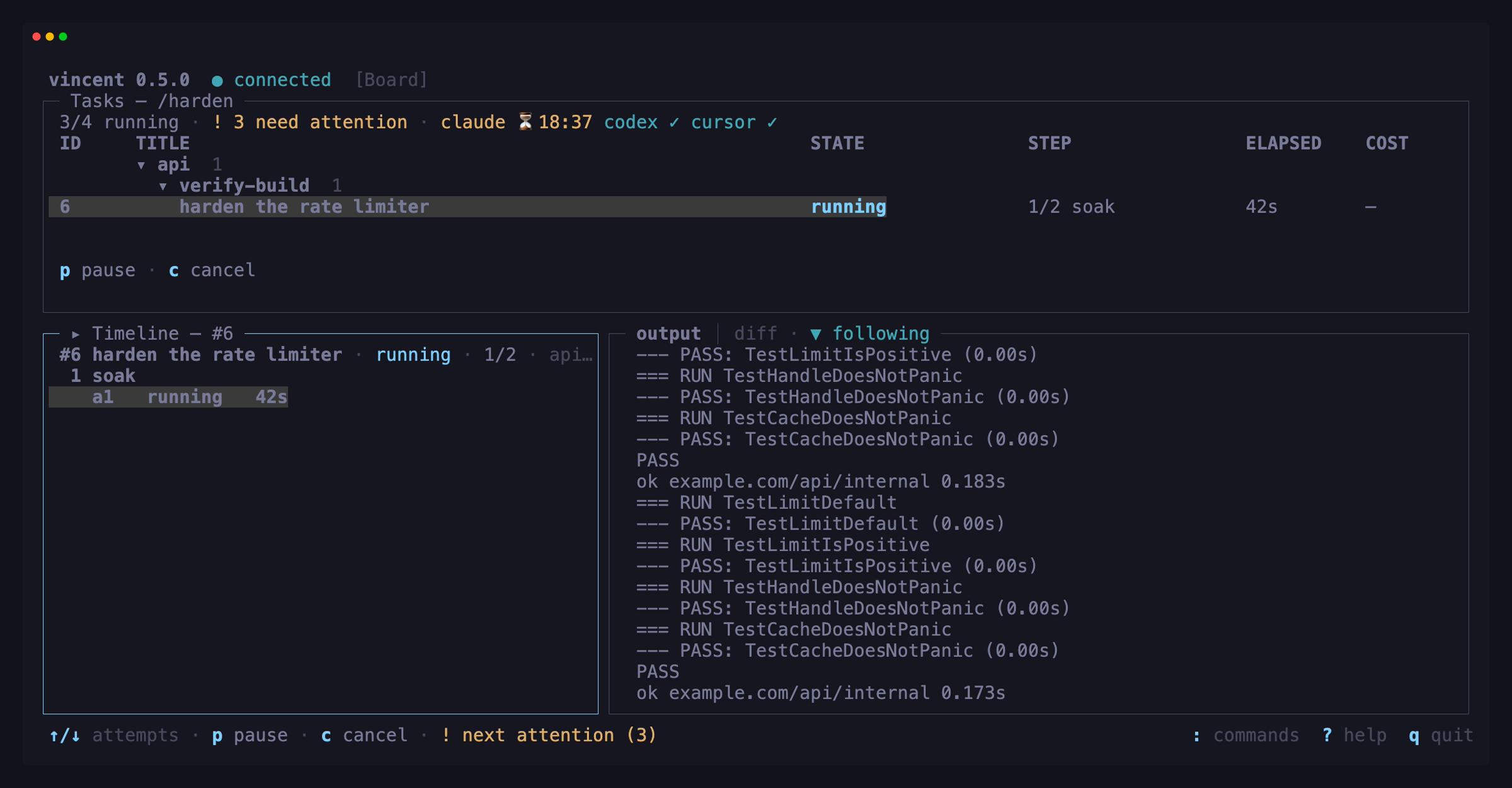Switch to the output tab
This screenshot has width=1512, height=788.
668,333
